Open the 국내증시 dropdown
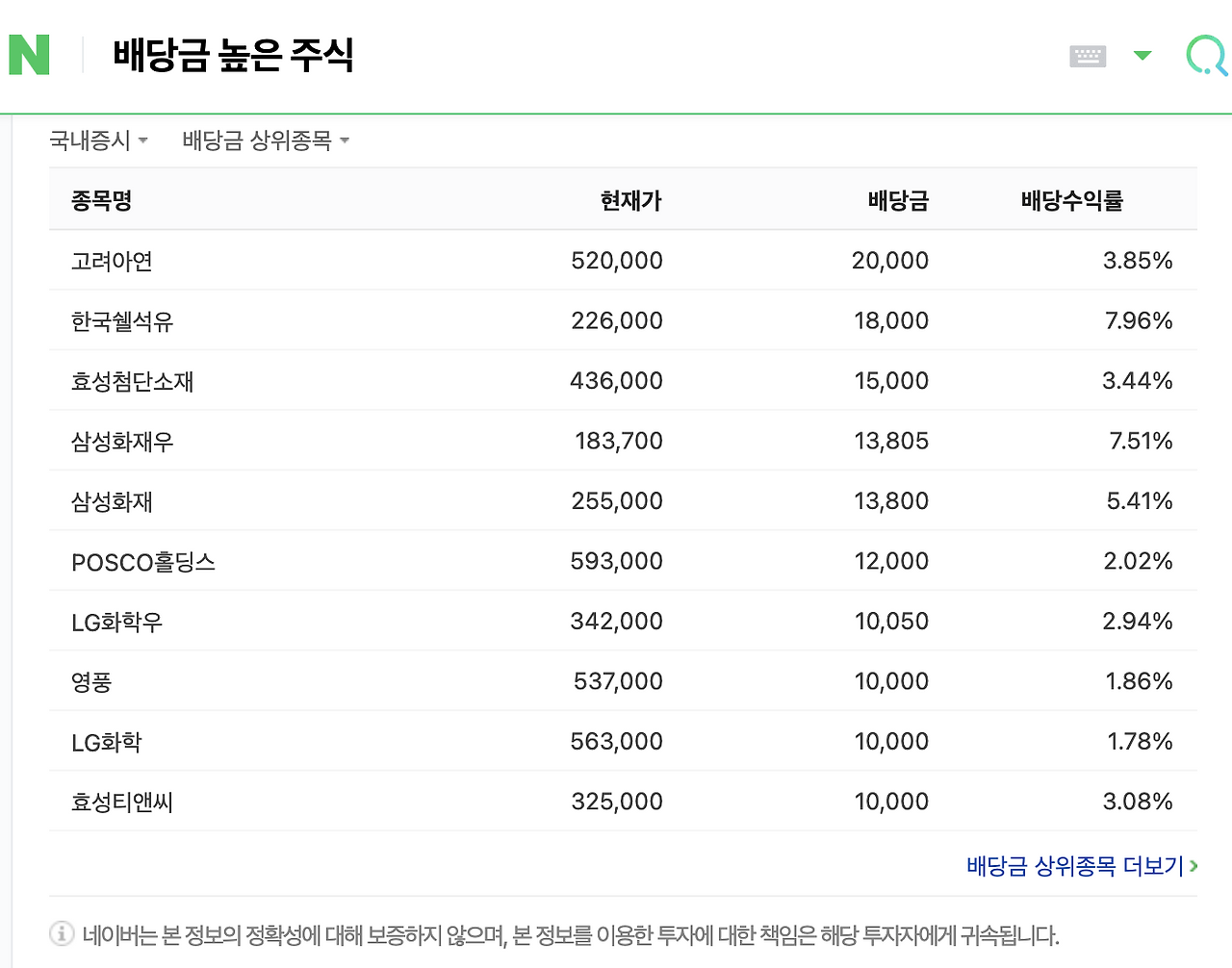Viewport: 1232px width, 968px height. tap(98, 140)
